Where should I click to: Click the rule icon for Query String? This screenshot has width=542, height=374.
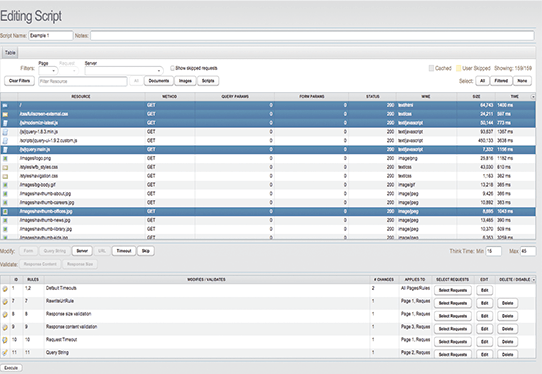5,353
